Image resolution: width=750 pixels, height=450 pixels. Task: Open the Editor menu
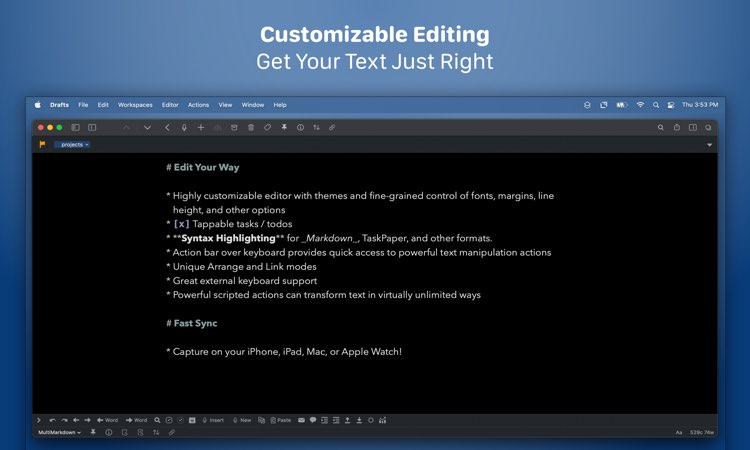(x=170, y=105)
